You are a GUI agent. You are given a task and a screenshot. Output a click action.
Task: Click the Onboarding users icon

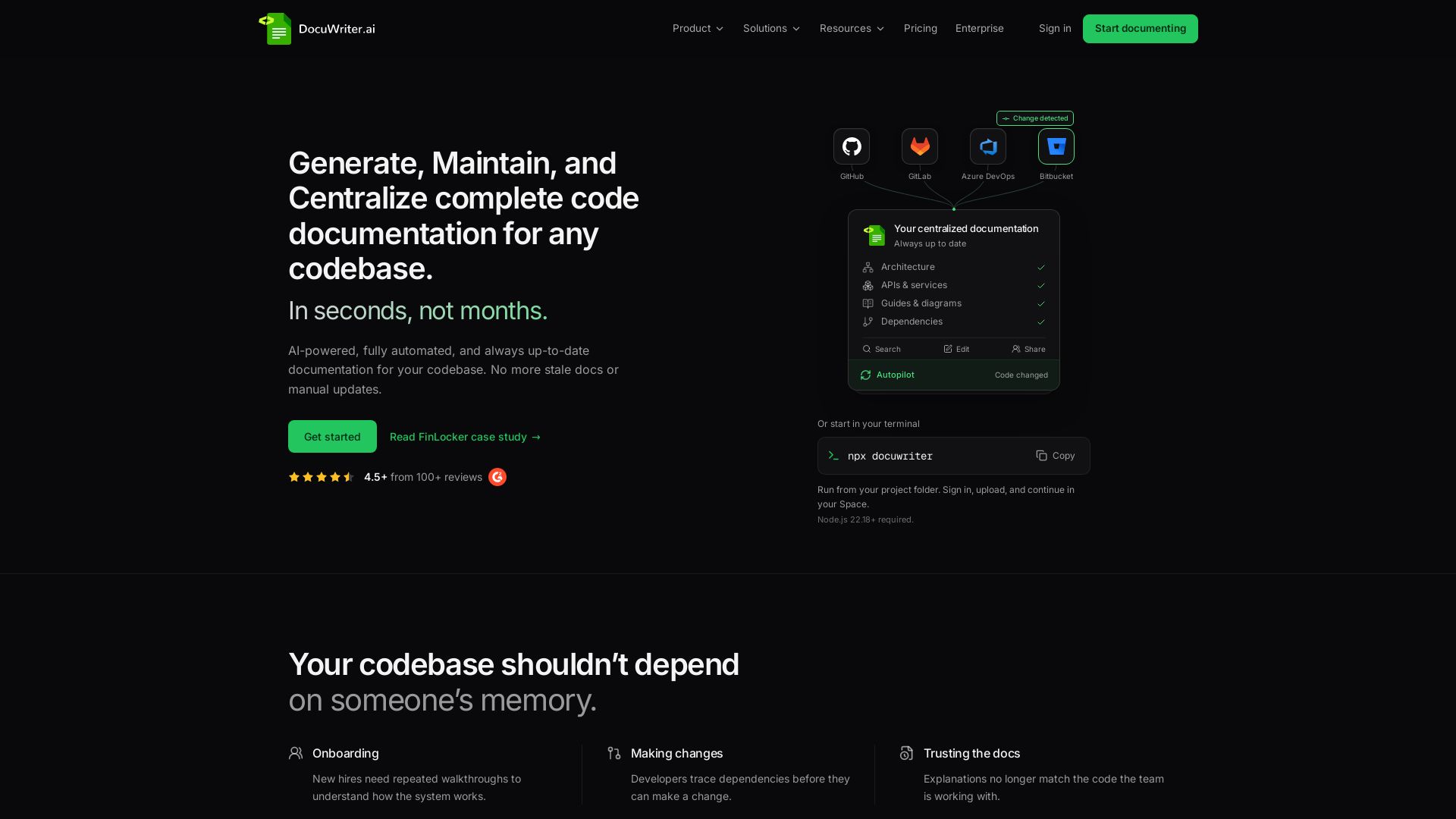click(296, 753)
